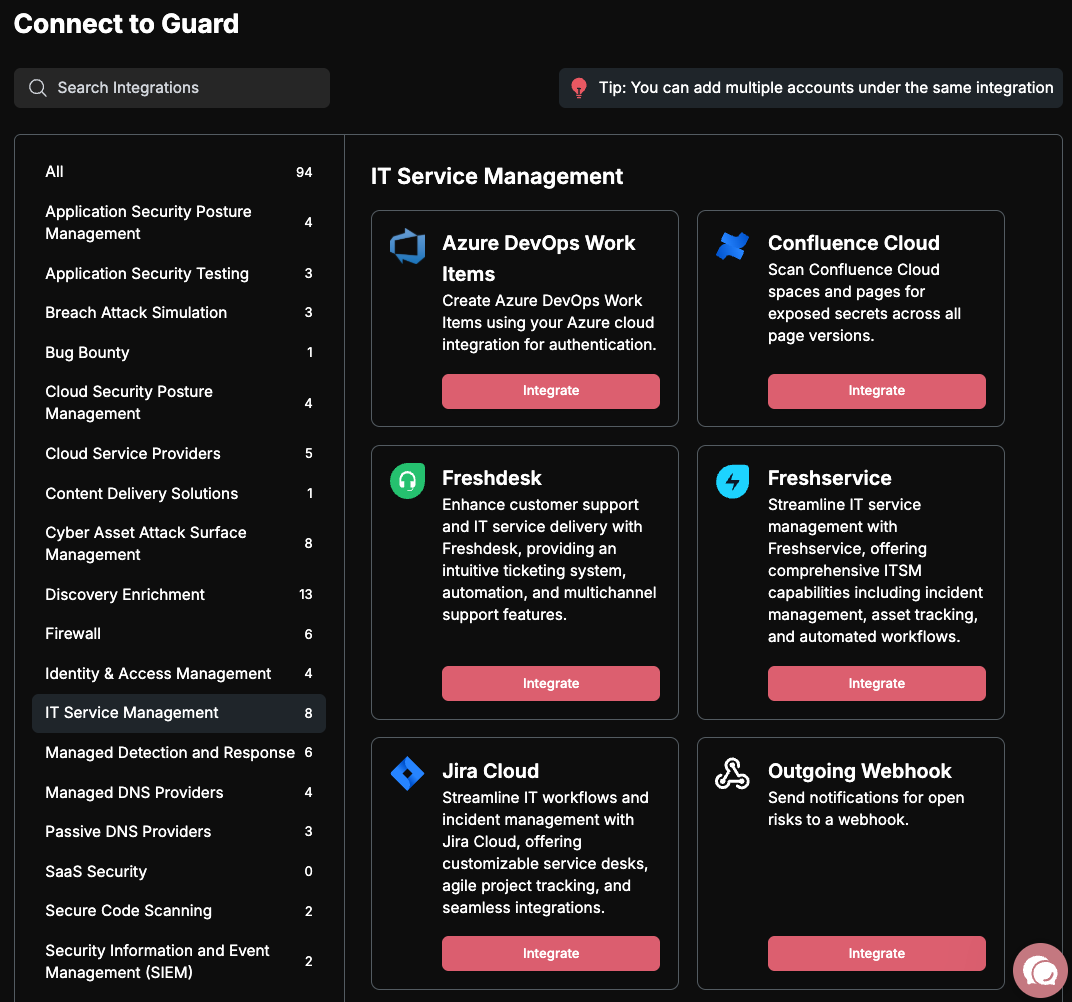Click the Confluence Cloud logo icon
The height and width of the screenshot is (1002, 1072).
click(x=732, y=246)
